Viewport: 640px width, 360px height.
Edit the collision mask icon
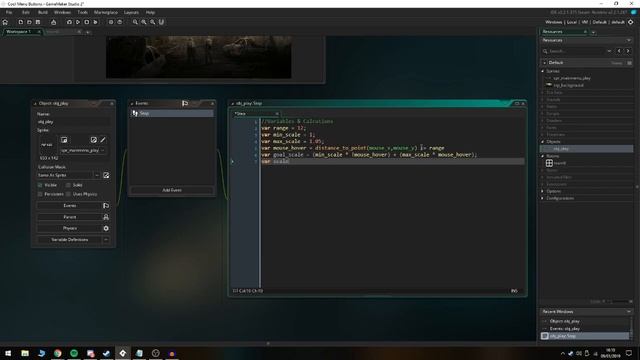click(106, 175)
